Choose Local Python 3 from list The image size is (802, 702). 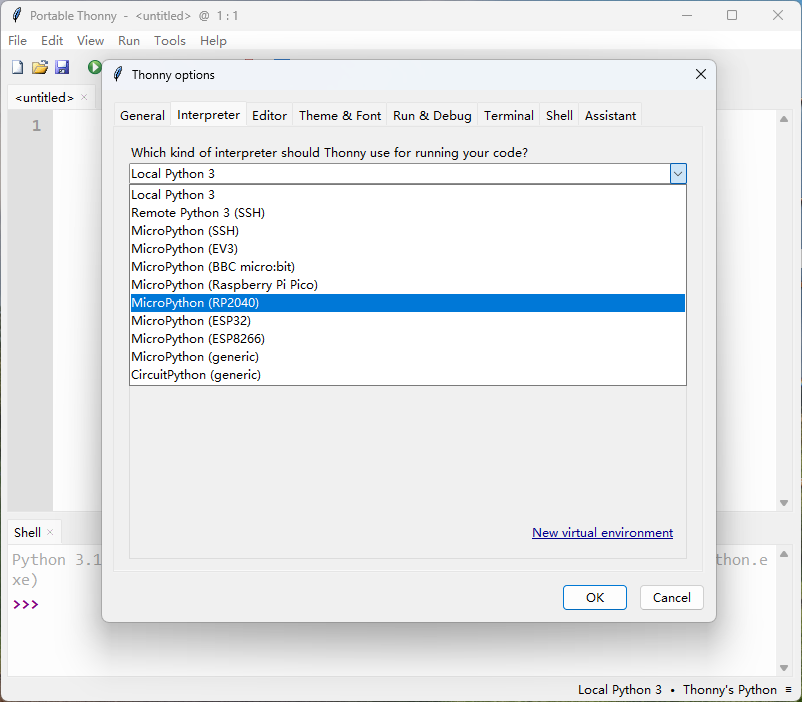408,195
